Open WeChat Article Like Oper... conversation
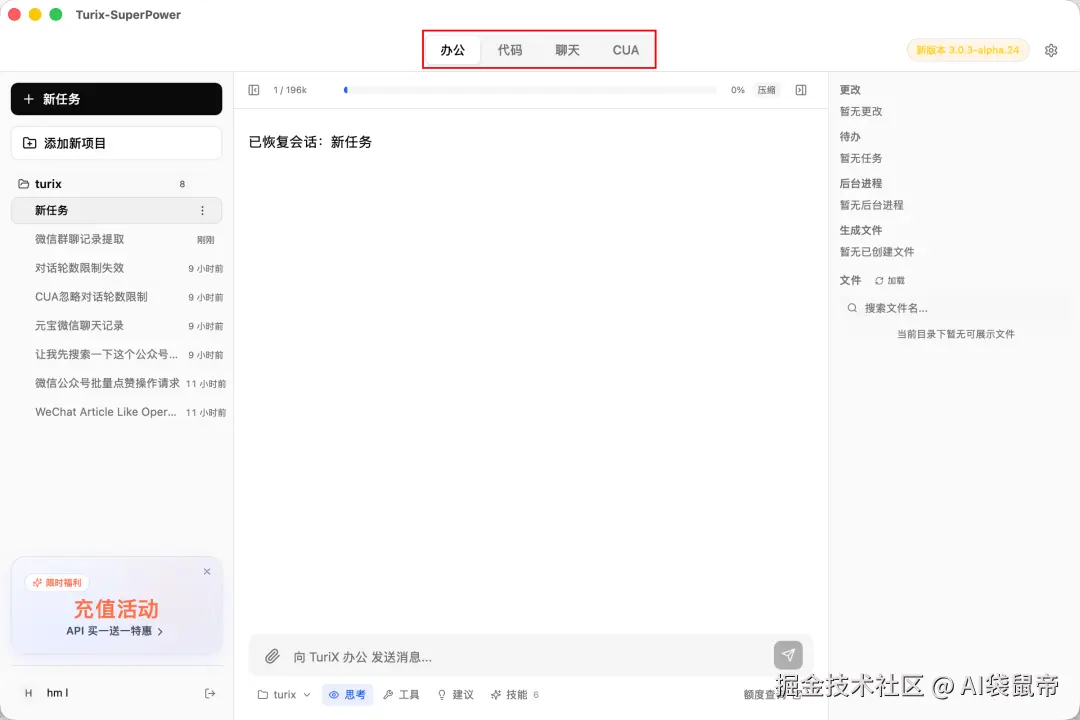This screenshot has width=1080, height=720. [116, 412]
